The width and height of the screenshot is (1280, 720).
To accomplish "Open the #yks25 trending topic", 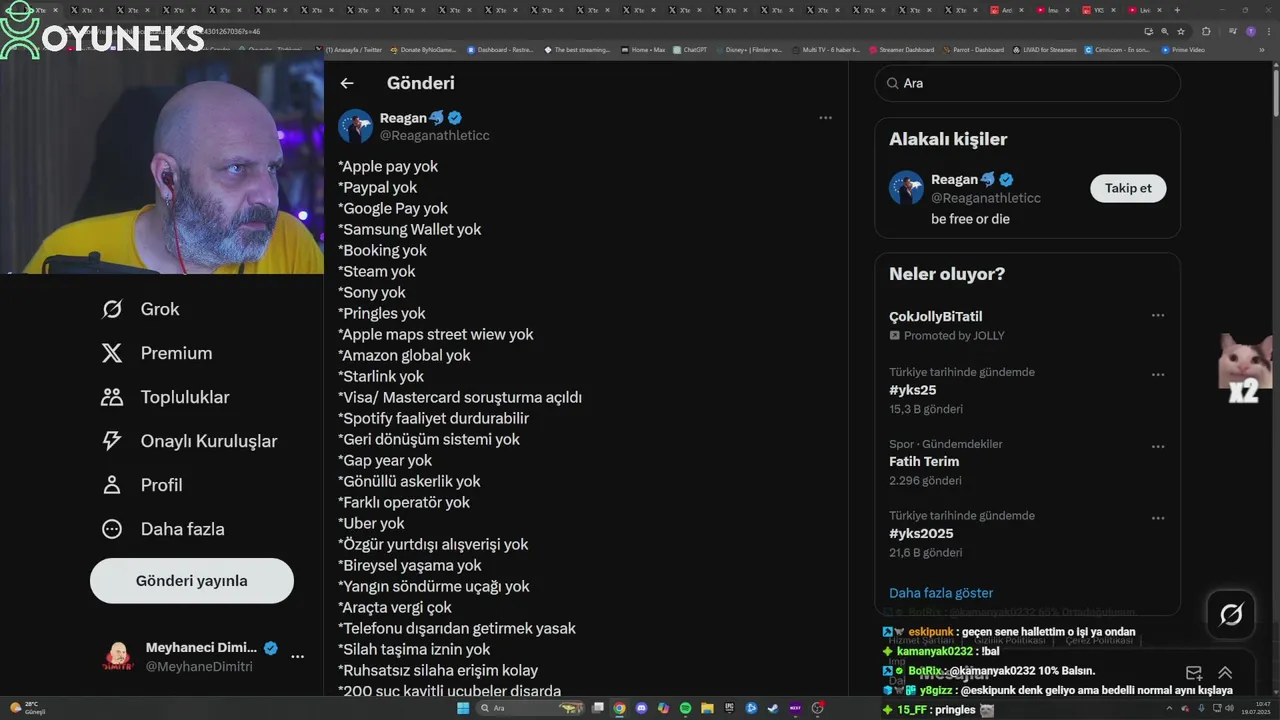I will click(913, 390).
